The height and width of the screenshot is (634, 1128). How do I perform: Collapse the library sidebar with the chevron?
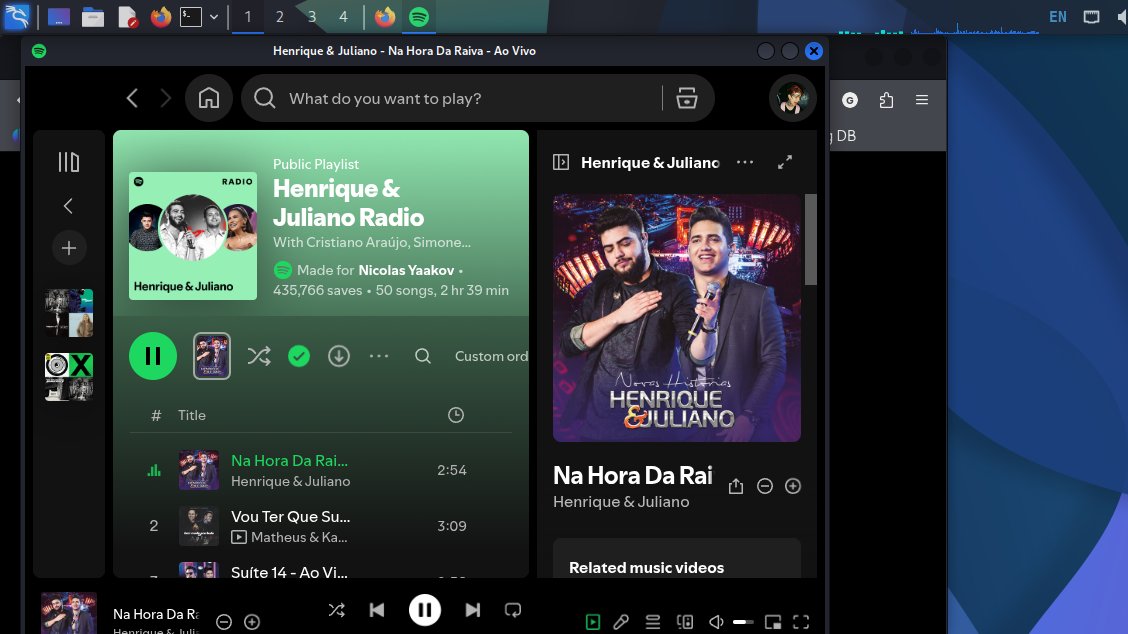pyautogui.click(x=68, y=206)
